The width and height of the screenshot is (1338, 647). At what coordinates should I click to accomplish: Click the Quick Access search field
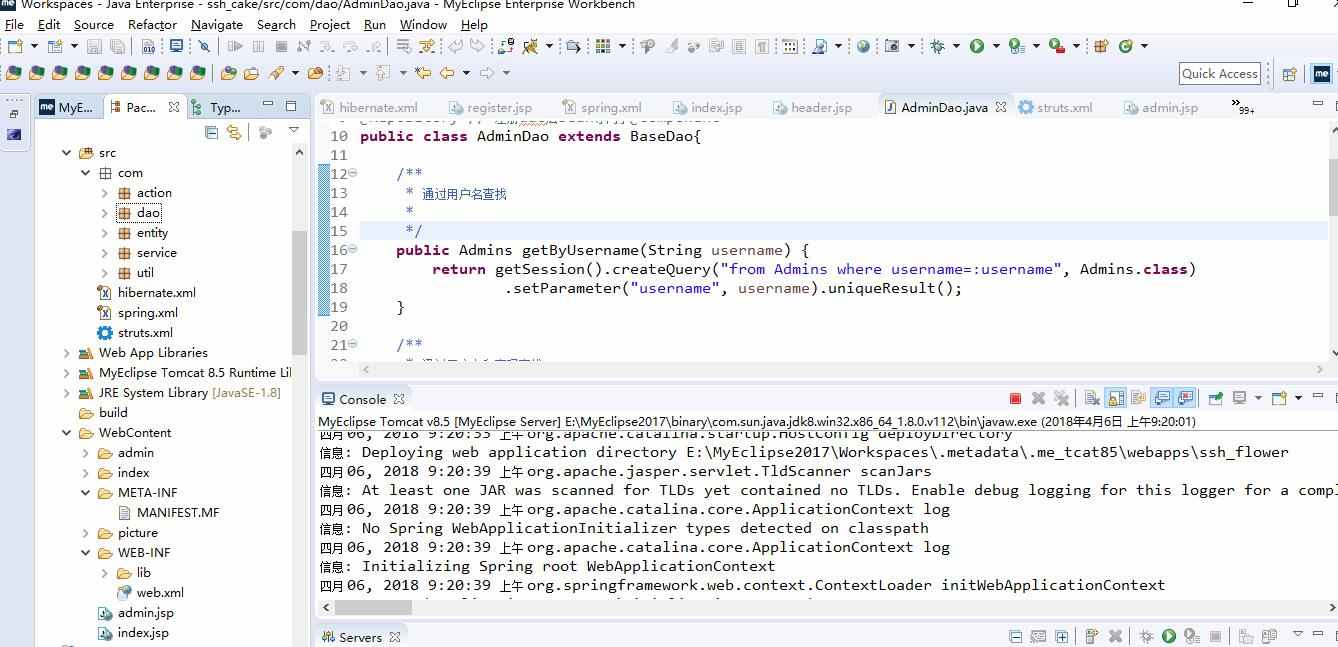[x=1219, y=73]
